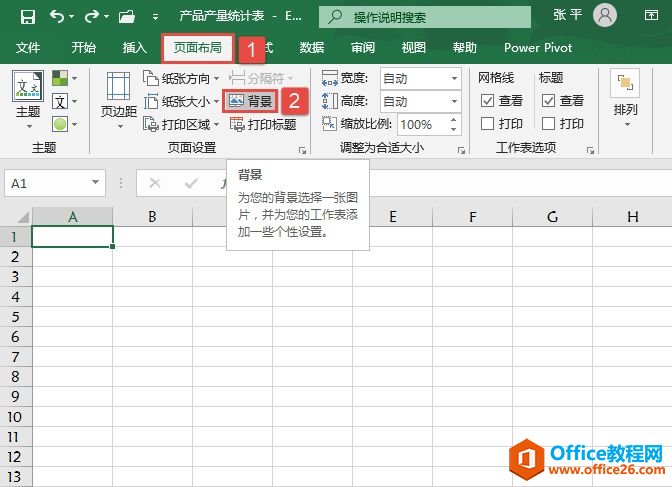Click cell A1 in the worksheet
This screenshot has width=672, height=487.
72,237
